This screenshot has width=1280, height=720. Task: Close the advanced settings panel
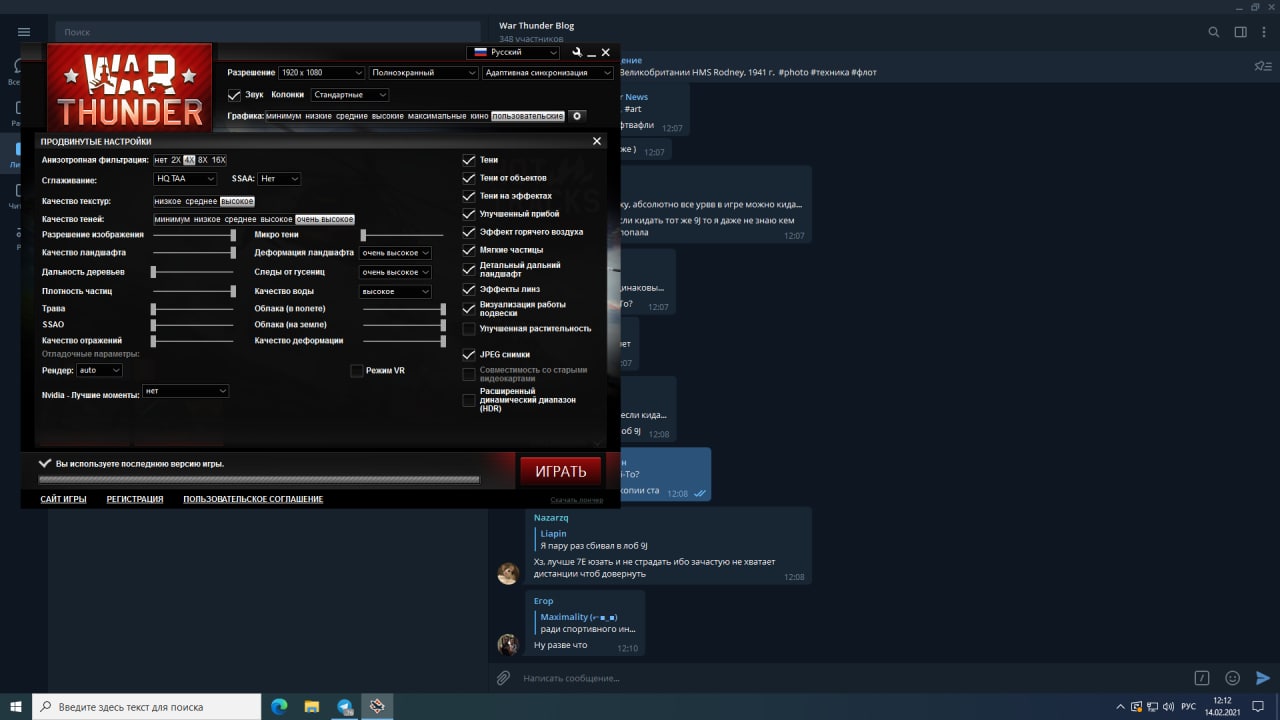click(597, 141)
